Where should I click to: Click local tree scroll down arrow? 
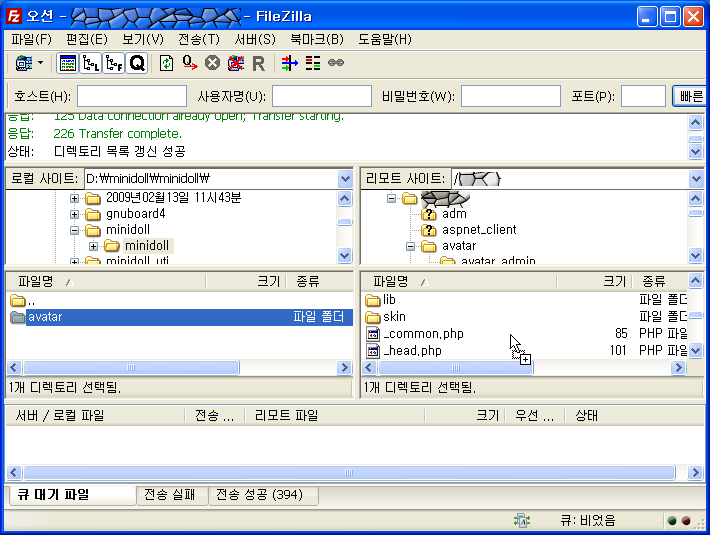345,255
